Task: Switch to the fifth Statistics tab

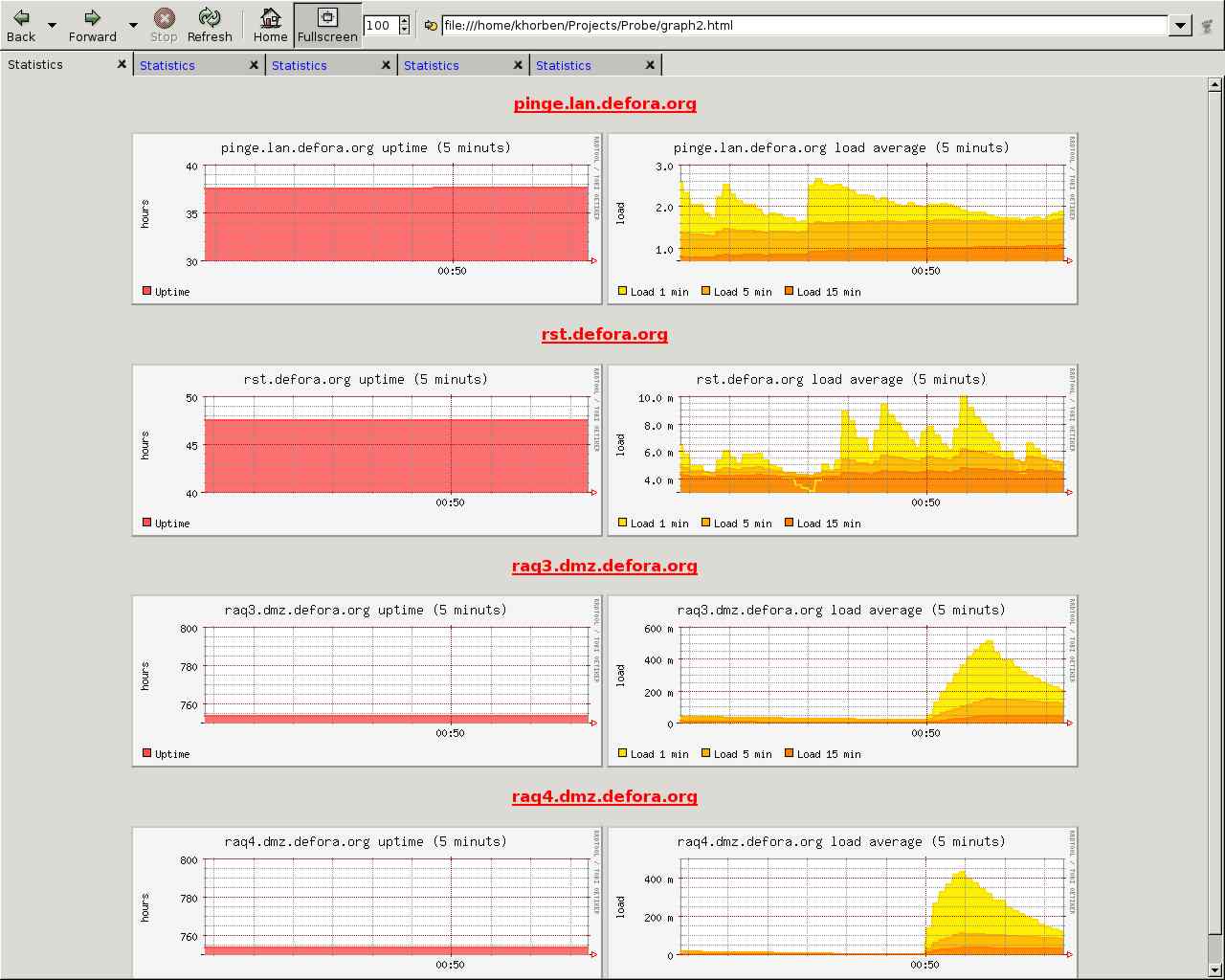Action: pyautogui.click(x=564, y=65)
